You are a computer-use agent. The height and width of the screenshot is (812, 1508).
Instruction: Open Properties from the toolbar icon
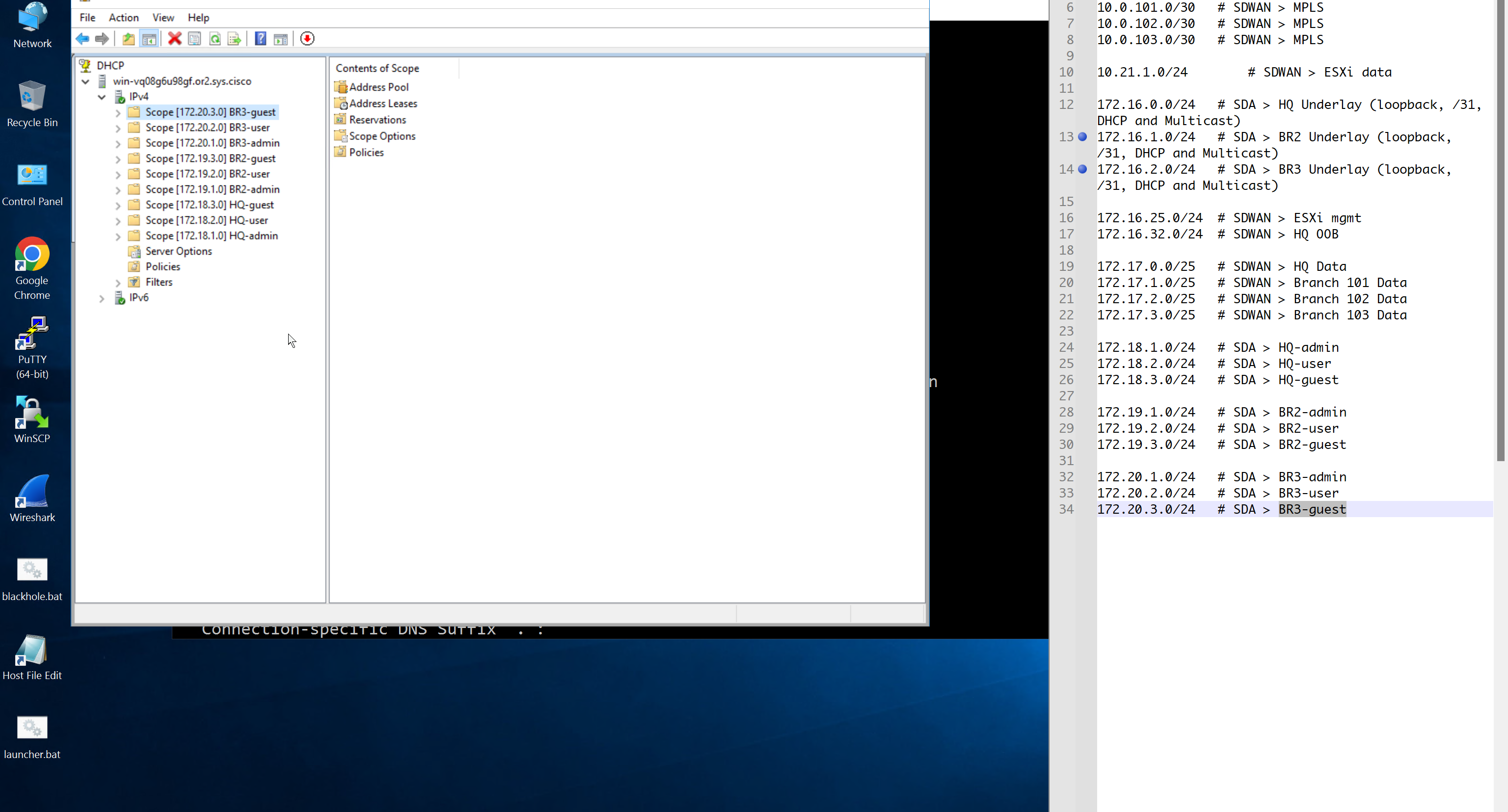(194, 39)
